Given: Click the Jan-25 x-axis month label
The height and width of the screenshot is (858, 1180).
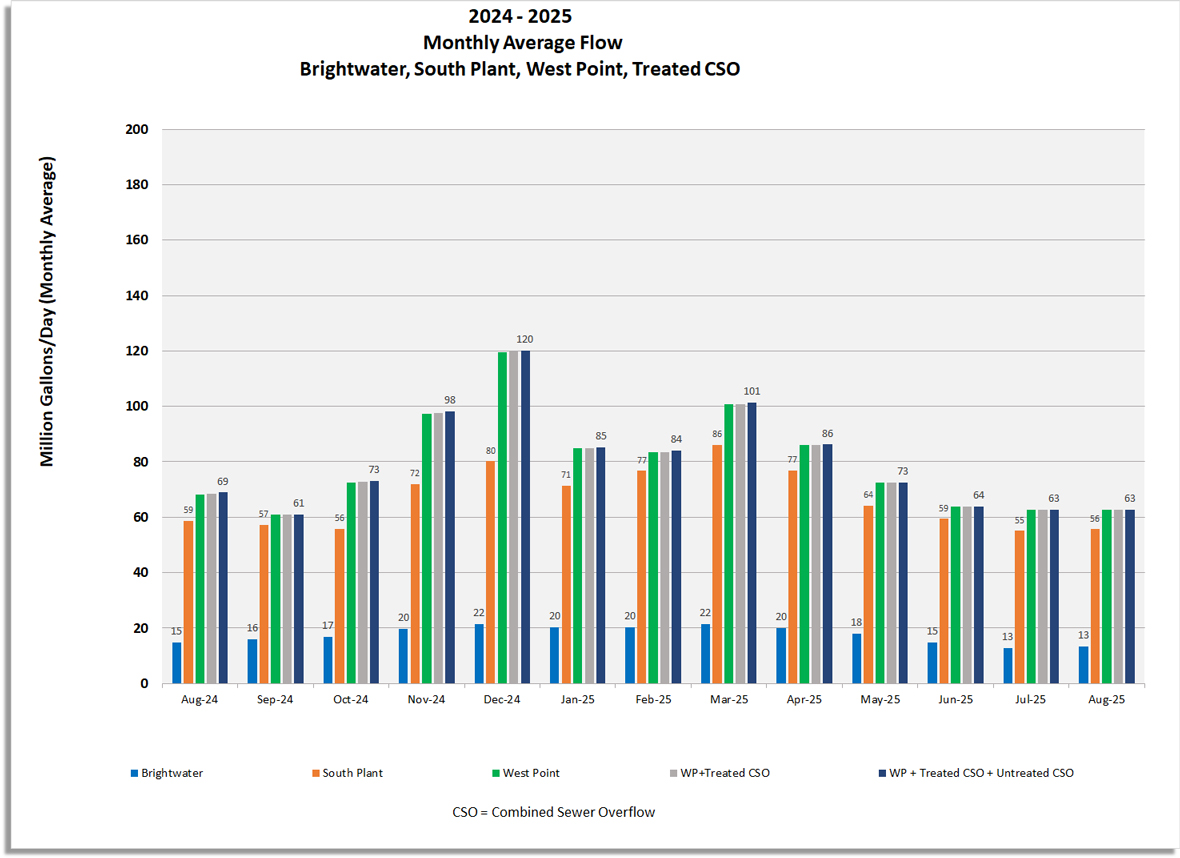Looking at the screenshot, I should tap(577, 700).
